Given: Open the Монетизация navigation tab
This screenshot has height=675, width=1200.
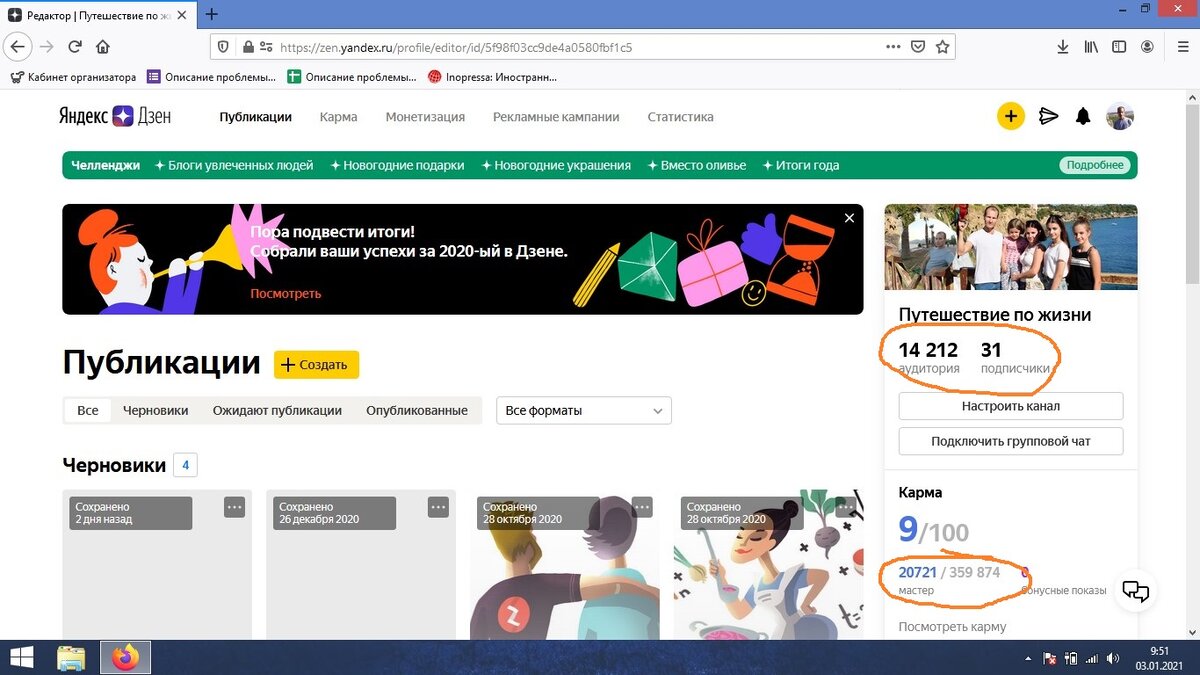Looking at the screenshot, I should tap(425, 116).
